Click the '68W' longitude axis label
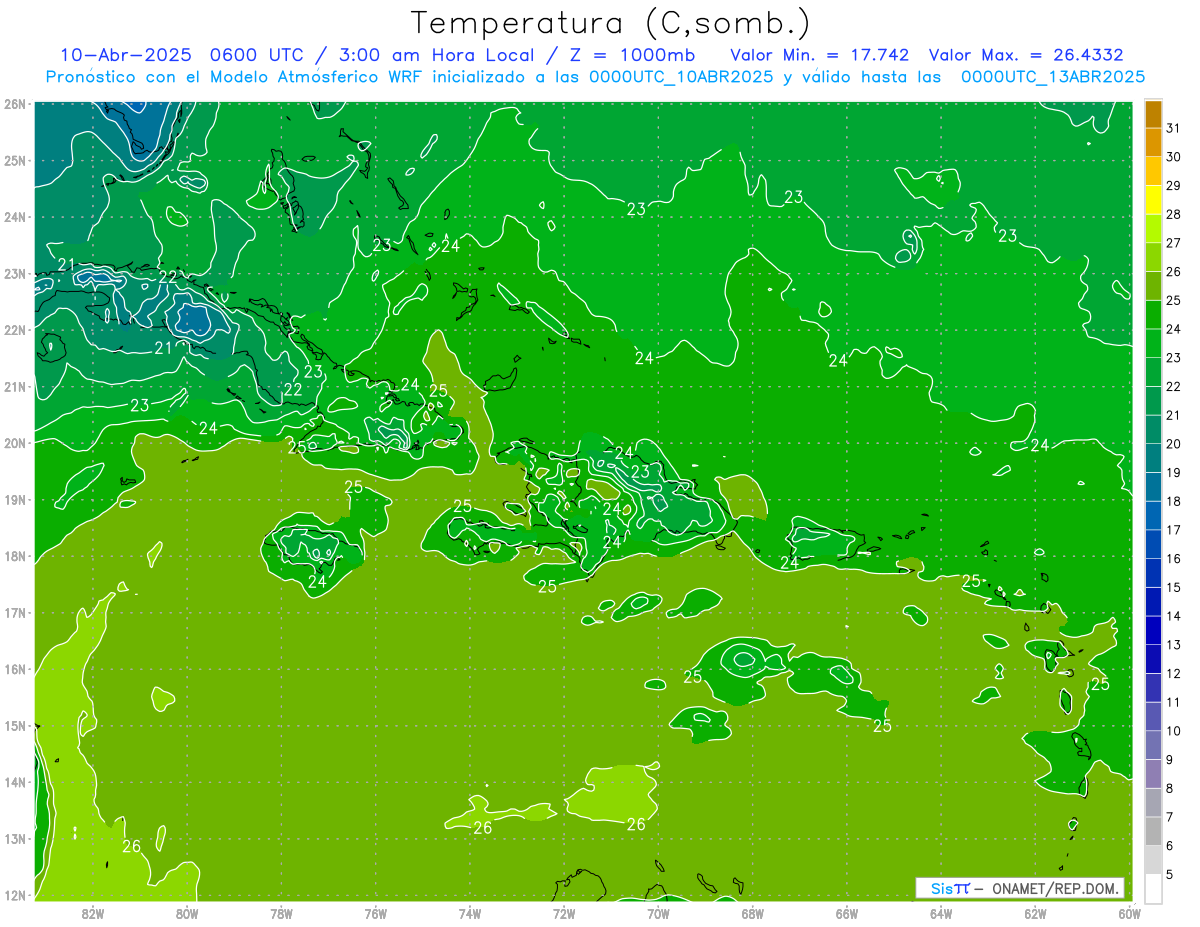Viewport: 1200px width, 927px height. coord(753,913)
